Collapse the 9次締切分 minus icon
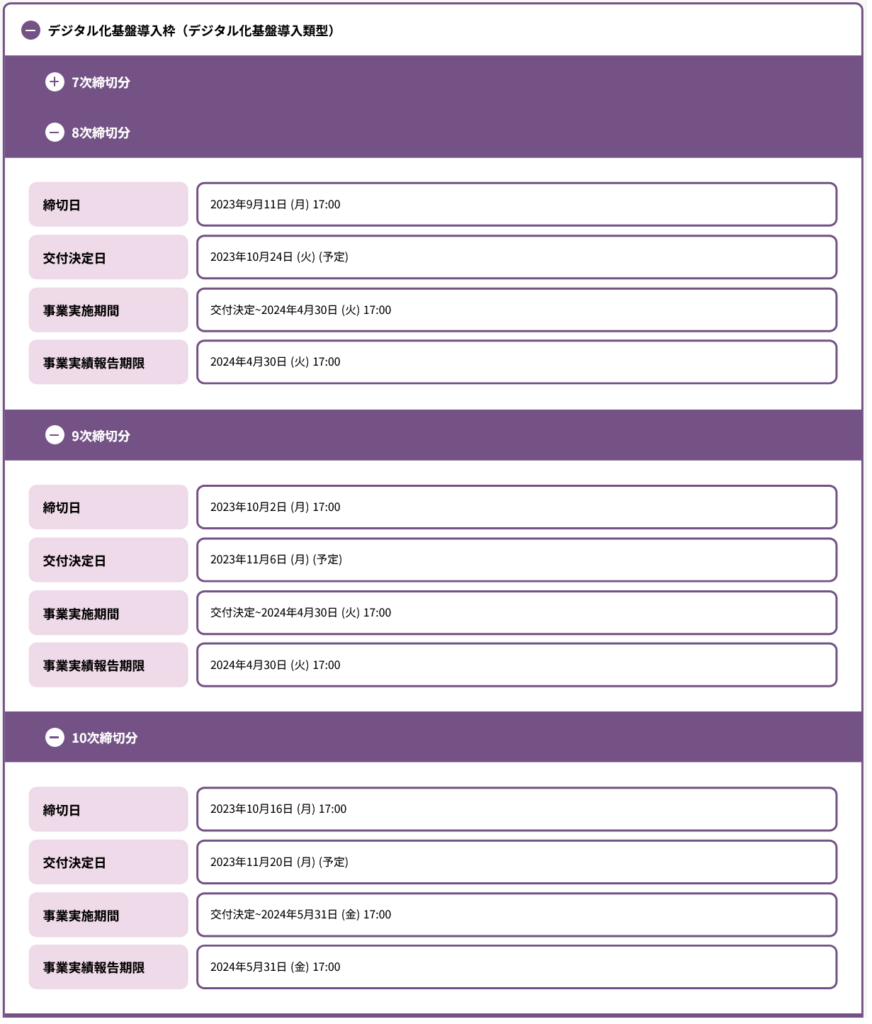 click(x=55, y=436)
